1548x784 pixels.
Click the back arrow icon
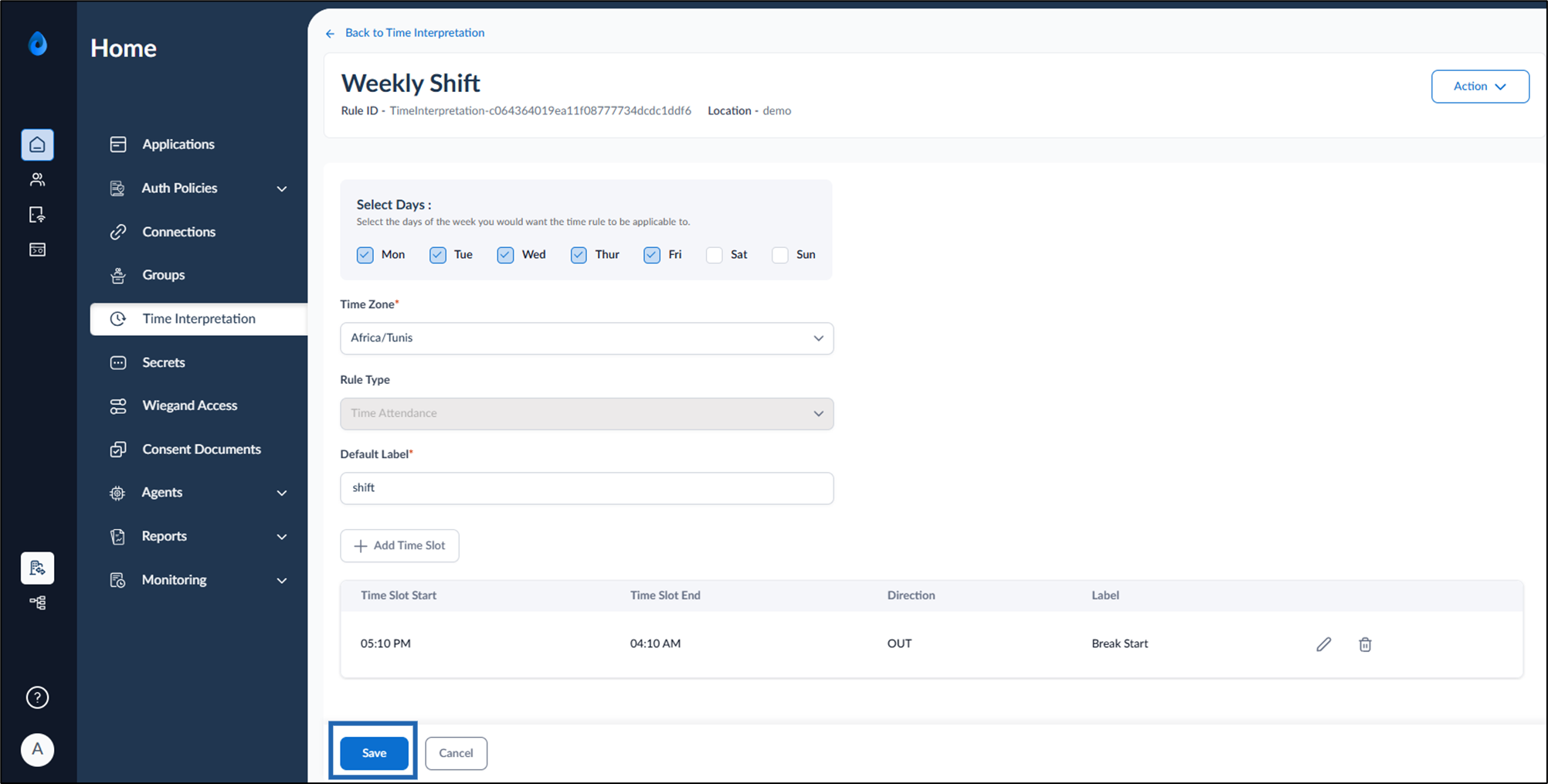click(x=330, y=33)
